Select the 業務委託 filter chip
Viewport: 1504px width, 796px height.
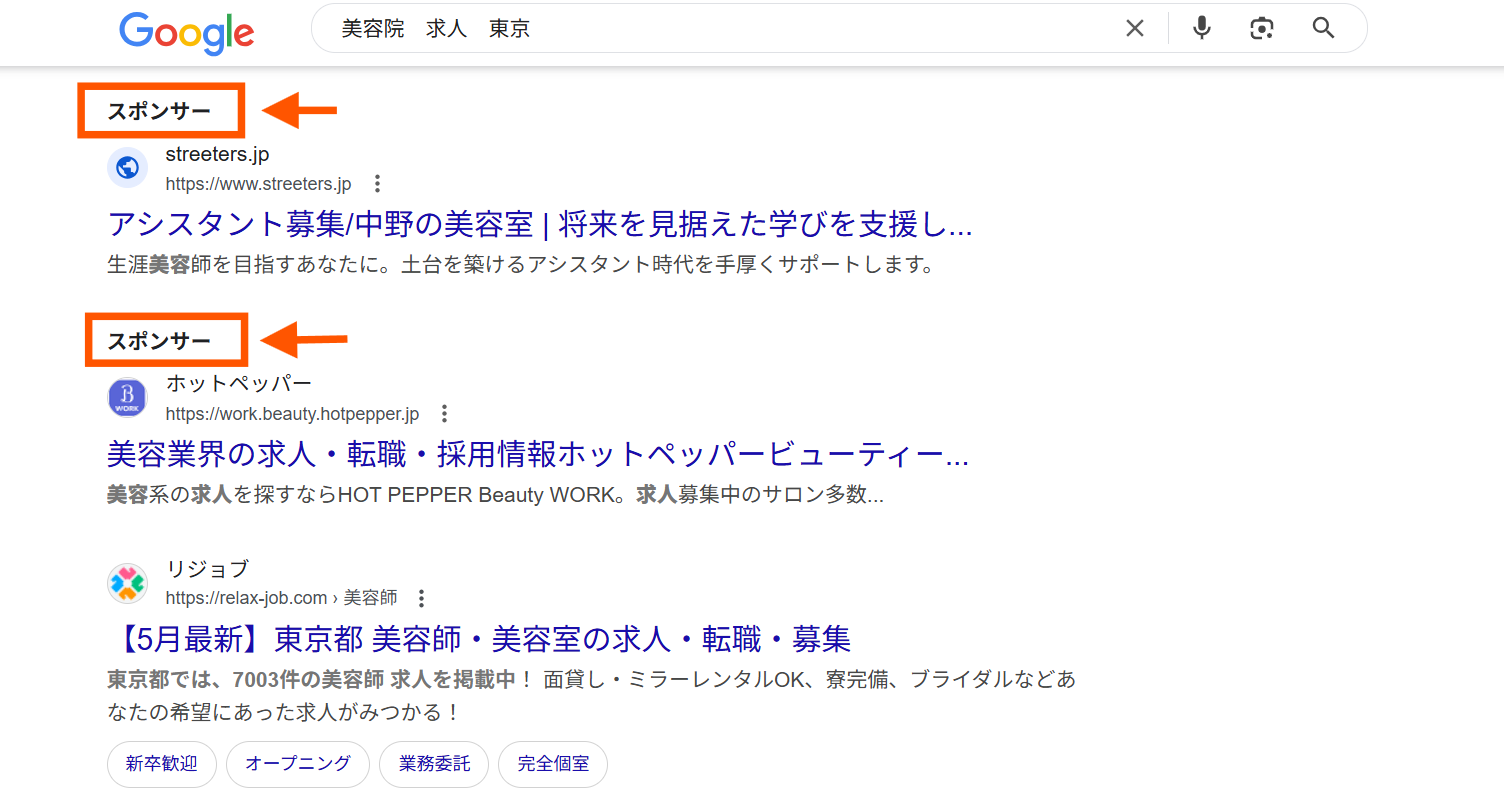434,765
